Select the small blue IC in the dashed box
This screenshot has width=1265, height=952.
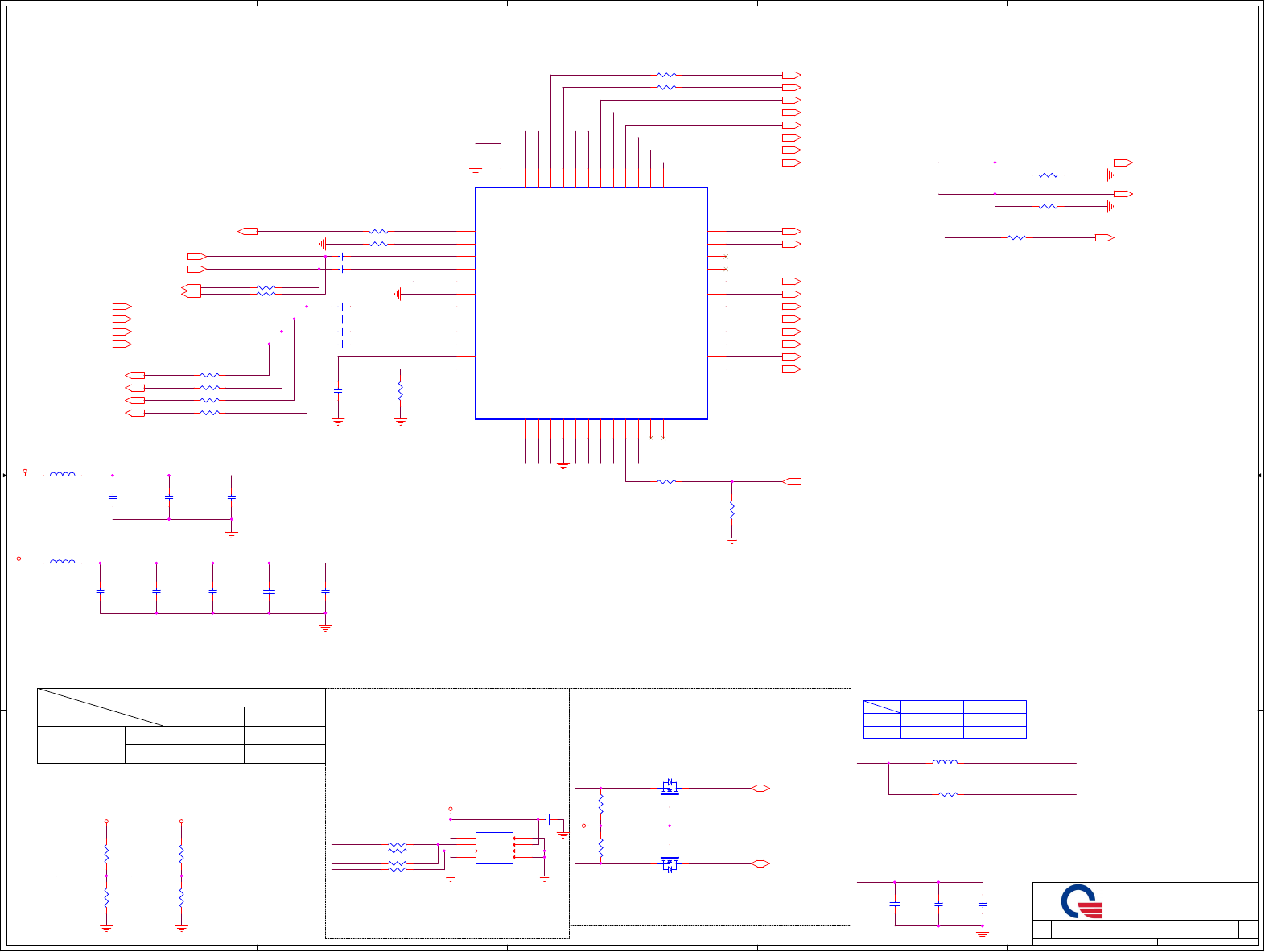click(x=494, y=848)
